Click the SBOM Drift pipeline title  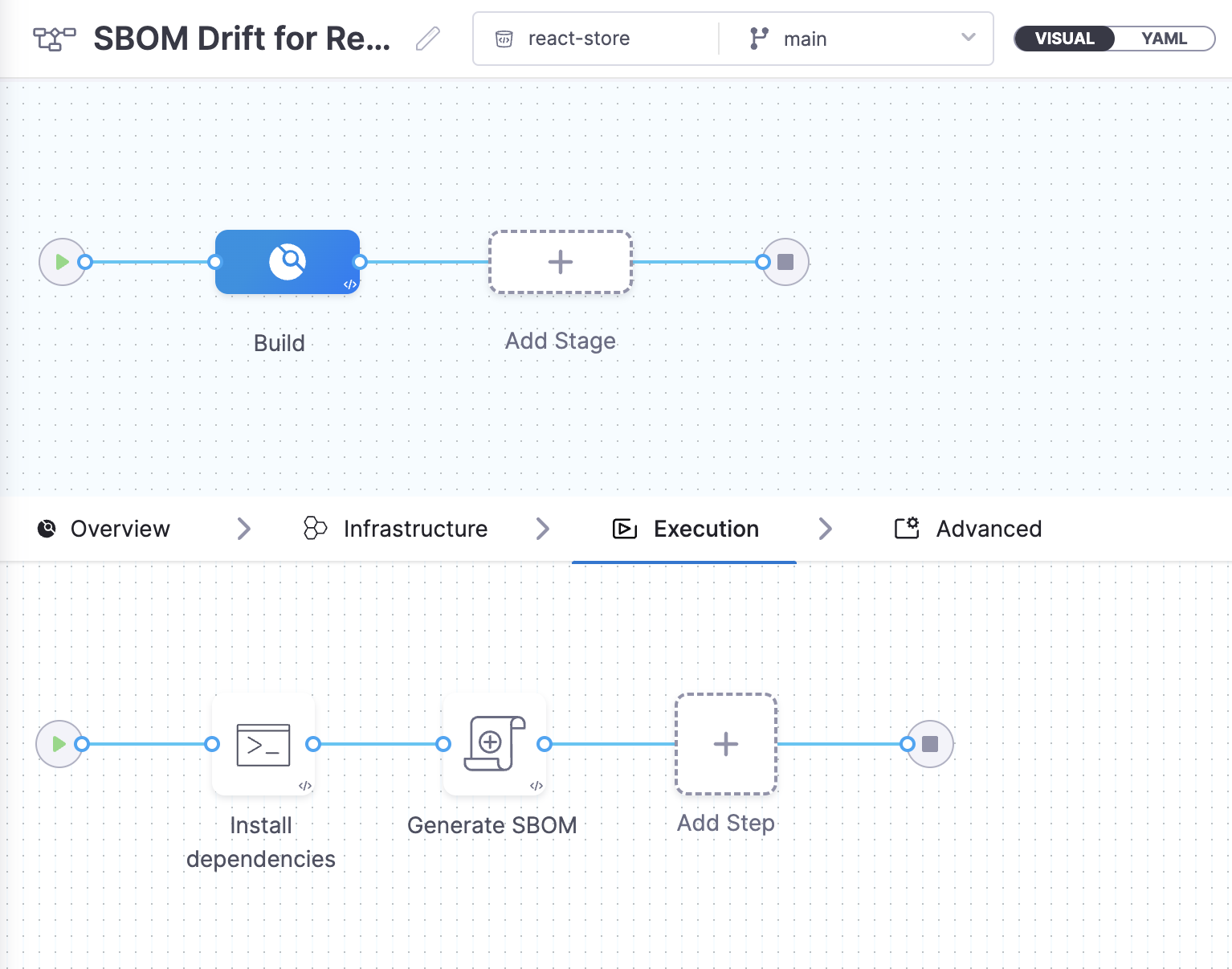pyautogui.click(x=242, y=39)
